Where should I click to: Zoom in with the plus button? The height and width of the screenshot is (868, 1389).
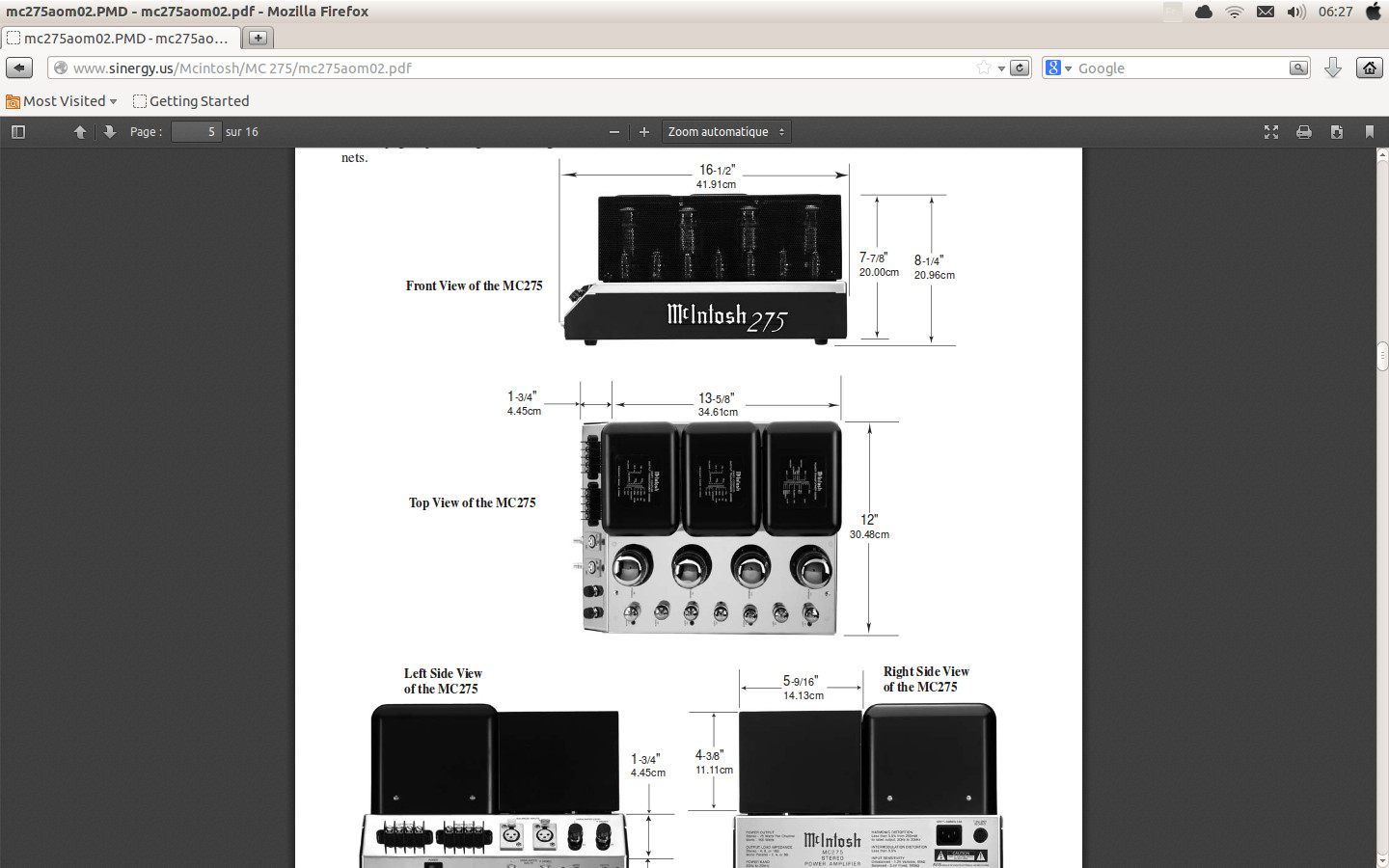(x=644, y=132)
